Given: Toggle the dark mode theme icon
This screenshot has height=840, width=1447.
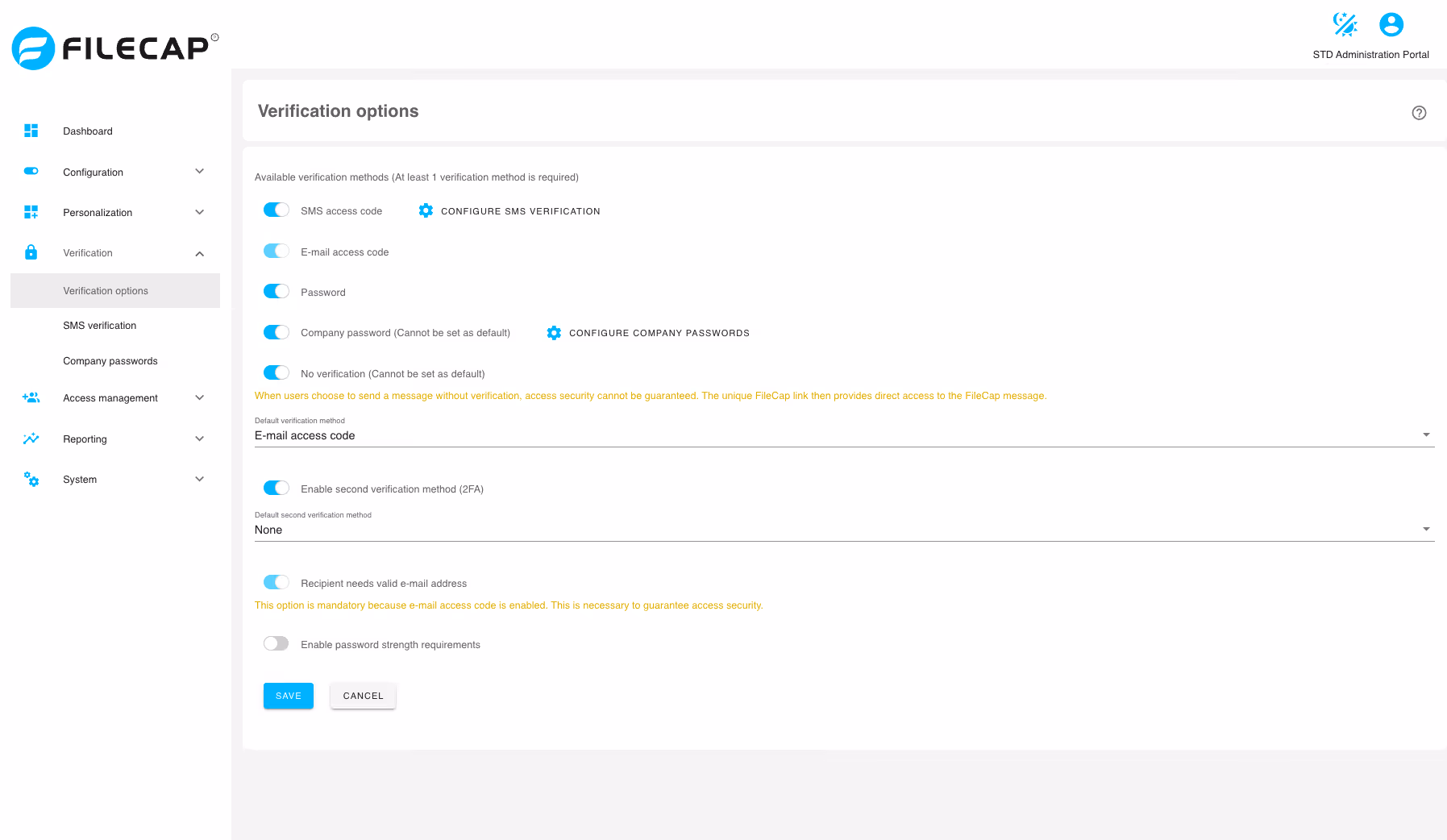Looking at the screenshot, I should point(1345,25).
